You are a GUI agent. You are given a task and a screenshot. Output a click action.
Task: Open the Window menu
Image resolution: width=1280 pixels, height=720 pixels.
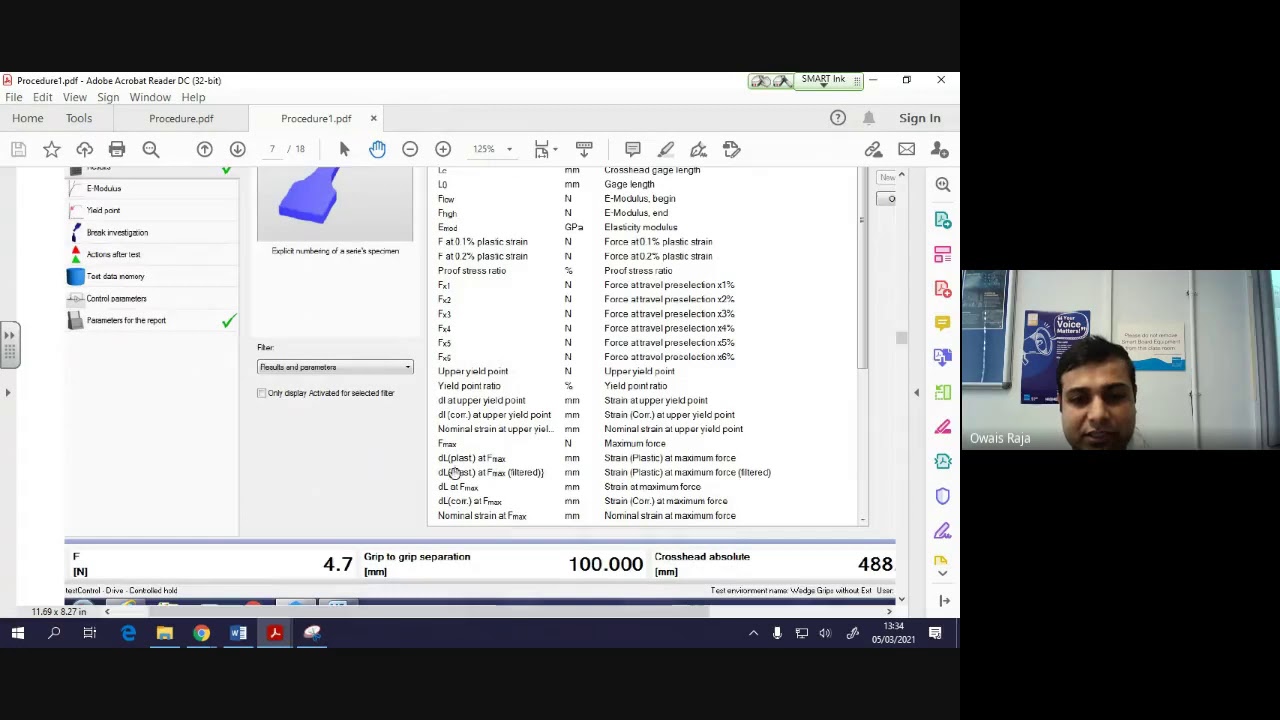point(150,97)
